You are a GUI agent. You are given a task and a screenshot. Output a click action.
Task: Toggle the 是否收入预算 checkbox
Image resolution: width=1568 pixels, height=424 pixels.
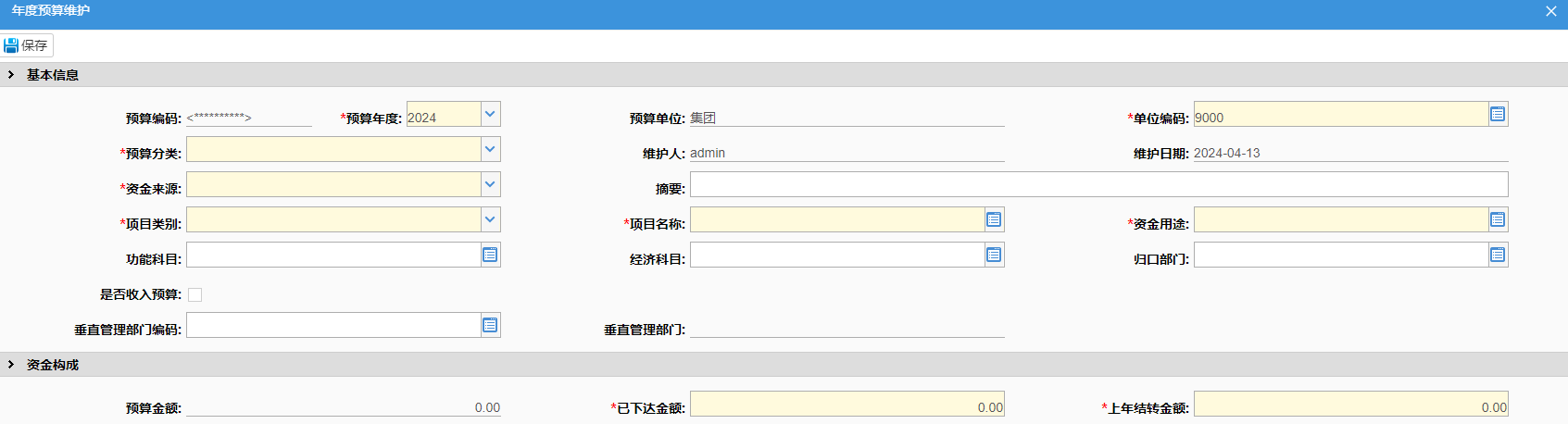click(194, 294)
